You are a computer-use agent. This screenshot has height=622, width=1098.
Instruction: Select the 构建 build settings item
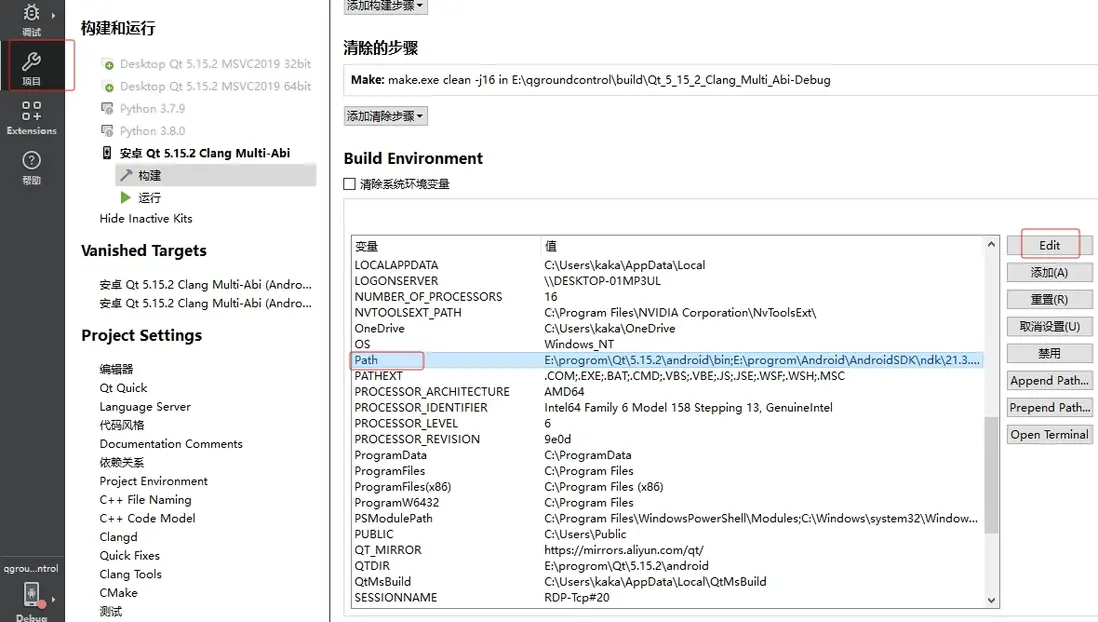149,175
